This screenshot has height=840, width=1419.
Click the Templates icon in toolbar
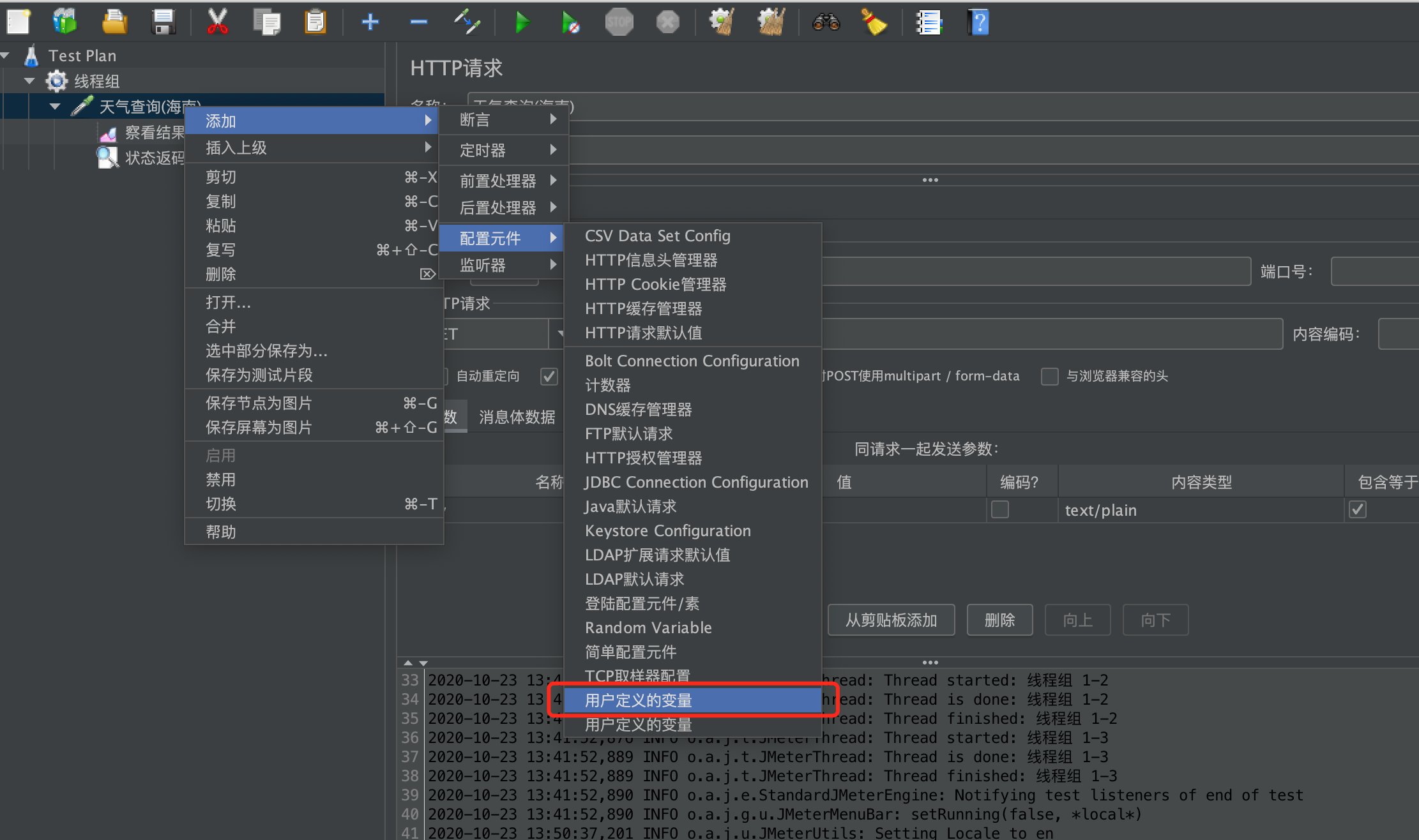tap(64, 22)
